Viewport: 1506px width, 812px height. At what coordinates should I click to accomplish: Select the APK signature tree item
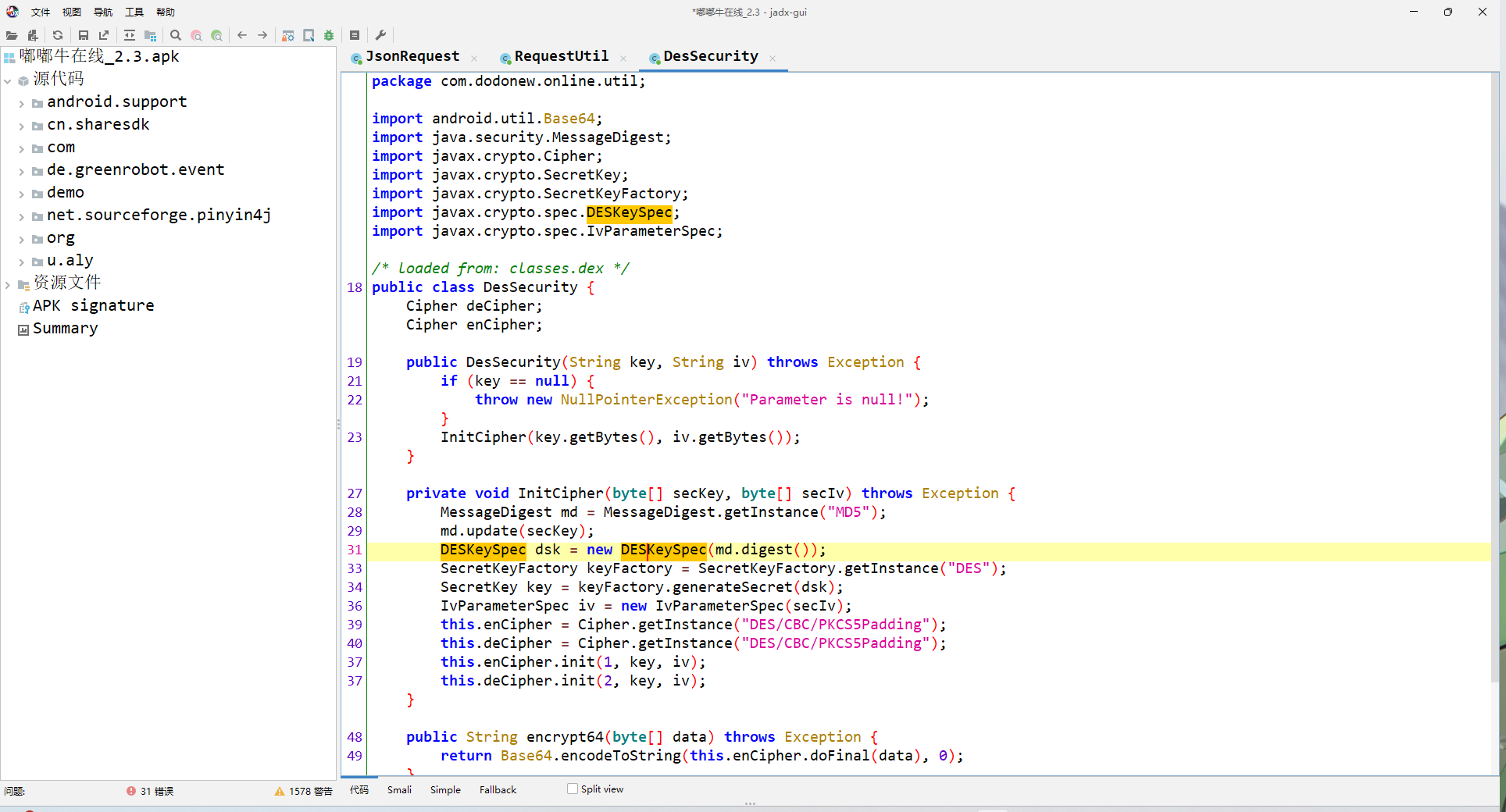[93, 305]
